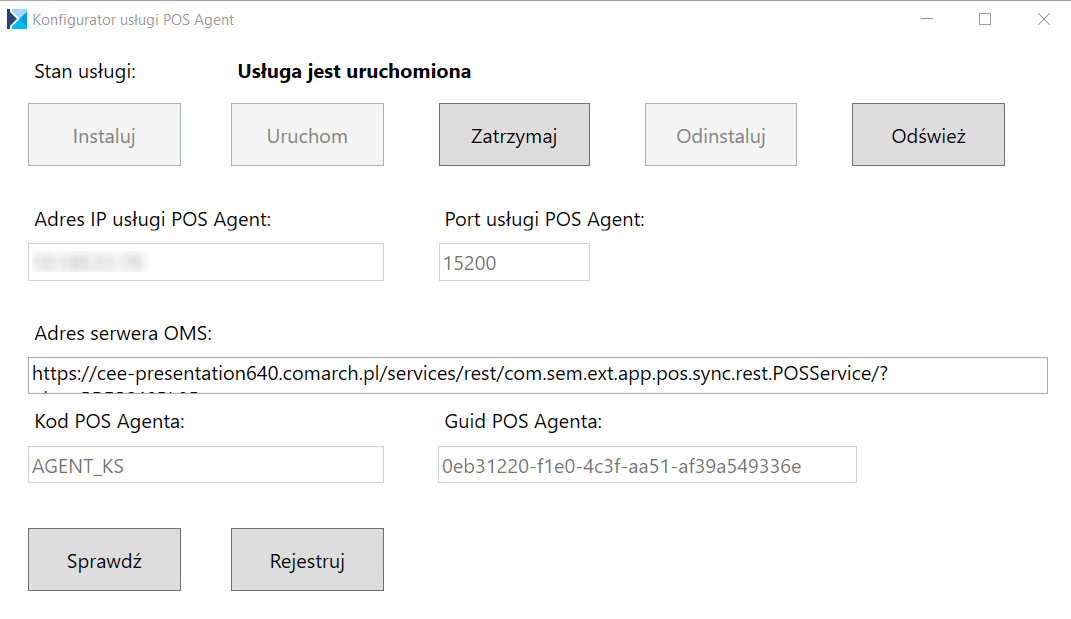The width and height of the screenshot is (1071, 619).
Task: Maximize the configurator window
Action: 985,19
